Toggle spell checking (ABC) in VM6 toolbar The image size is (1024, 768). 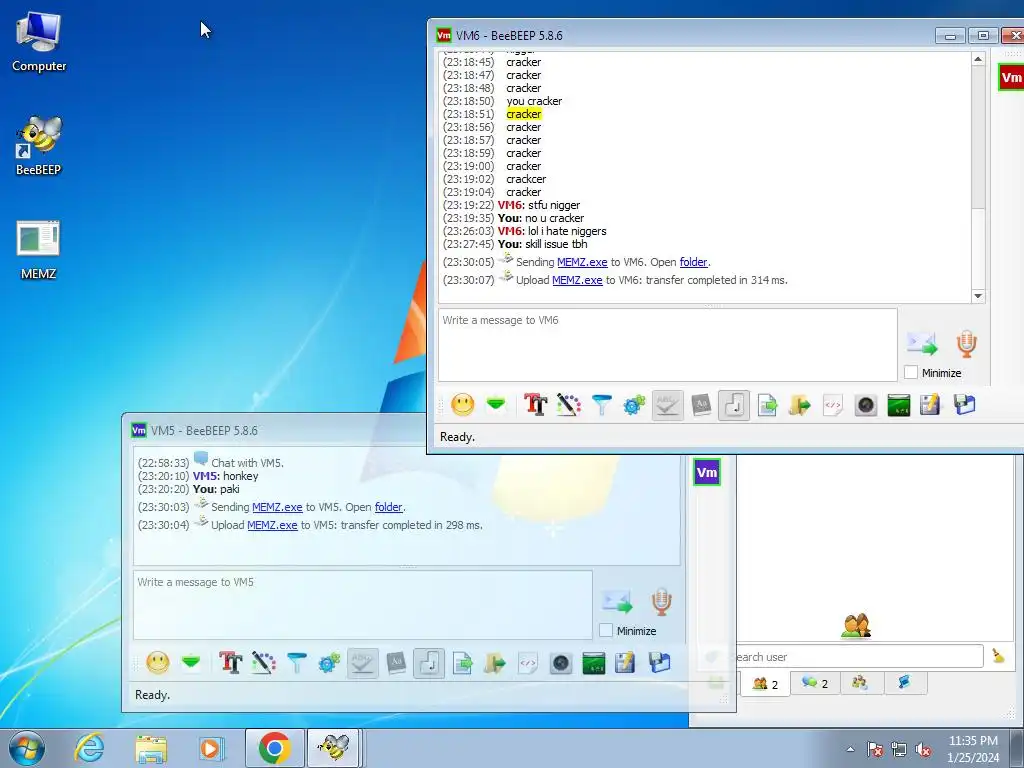[x=667, y=406]
